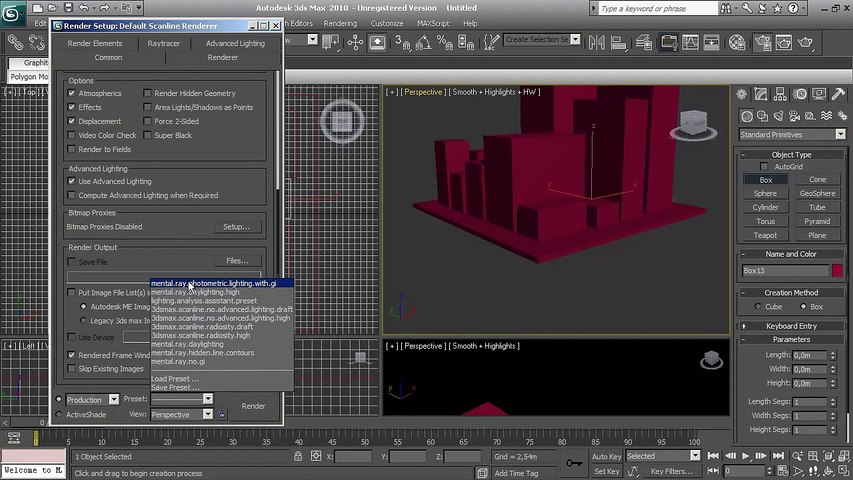Click the key-shaped Set Keys icon
Viewport: 853px width, 480px height.
(x=575, y=463)
